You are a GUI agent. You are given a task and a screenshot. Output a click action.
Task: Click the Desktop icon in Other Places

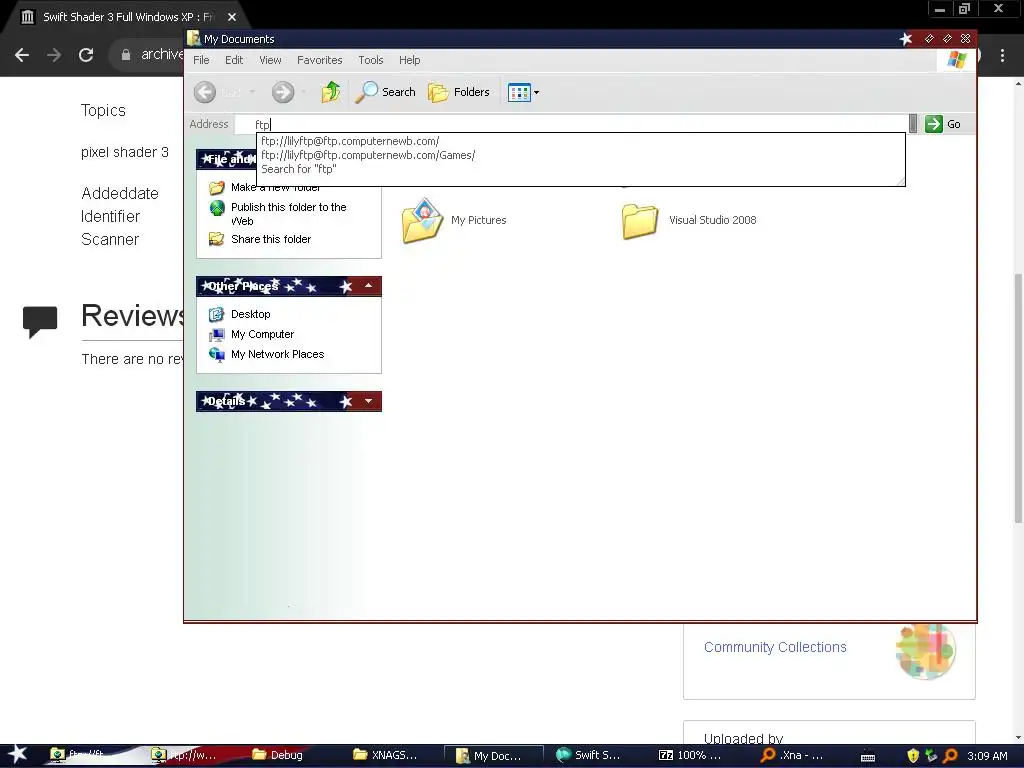coord(216,315)
